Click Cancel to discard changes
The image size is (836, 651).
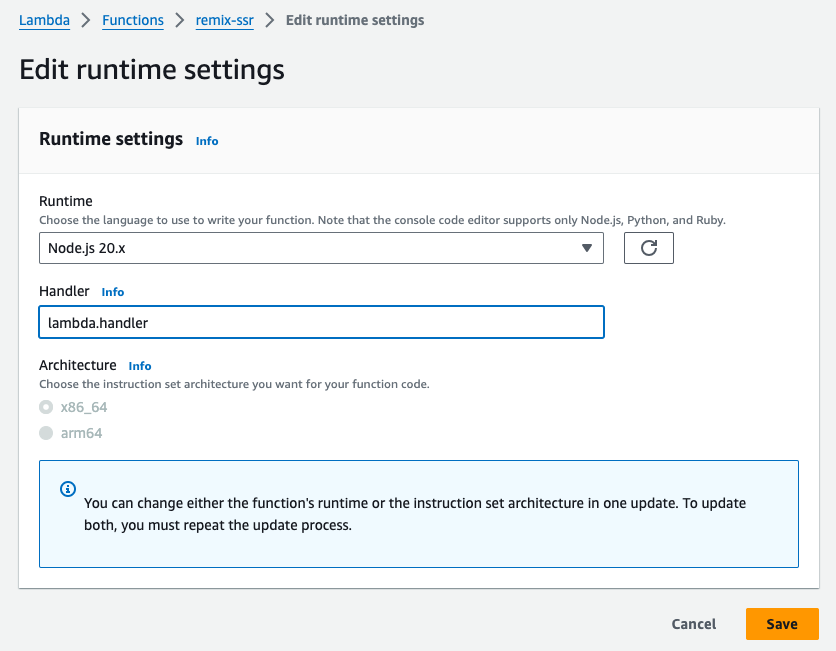pyautogui.click(x=693, y=623)
